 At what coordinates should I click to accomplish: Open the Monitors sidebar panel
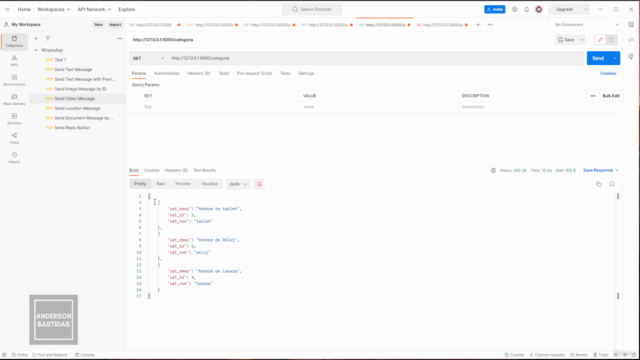(14, 119)
